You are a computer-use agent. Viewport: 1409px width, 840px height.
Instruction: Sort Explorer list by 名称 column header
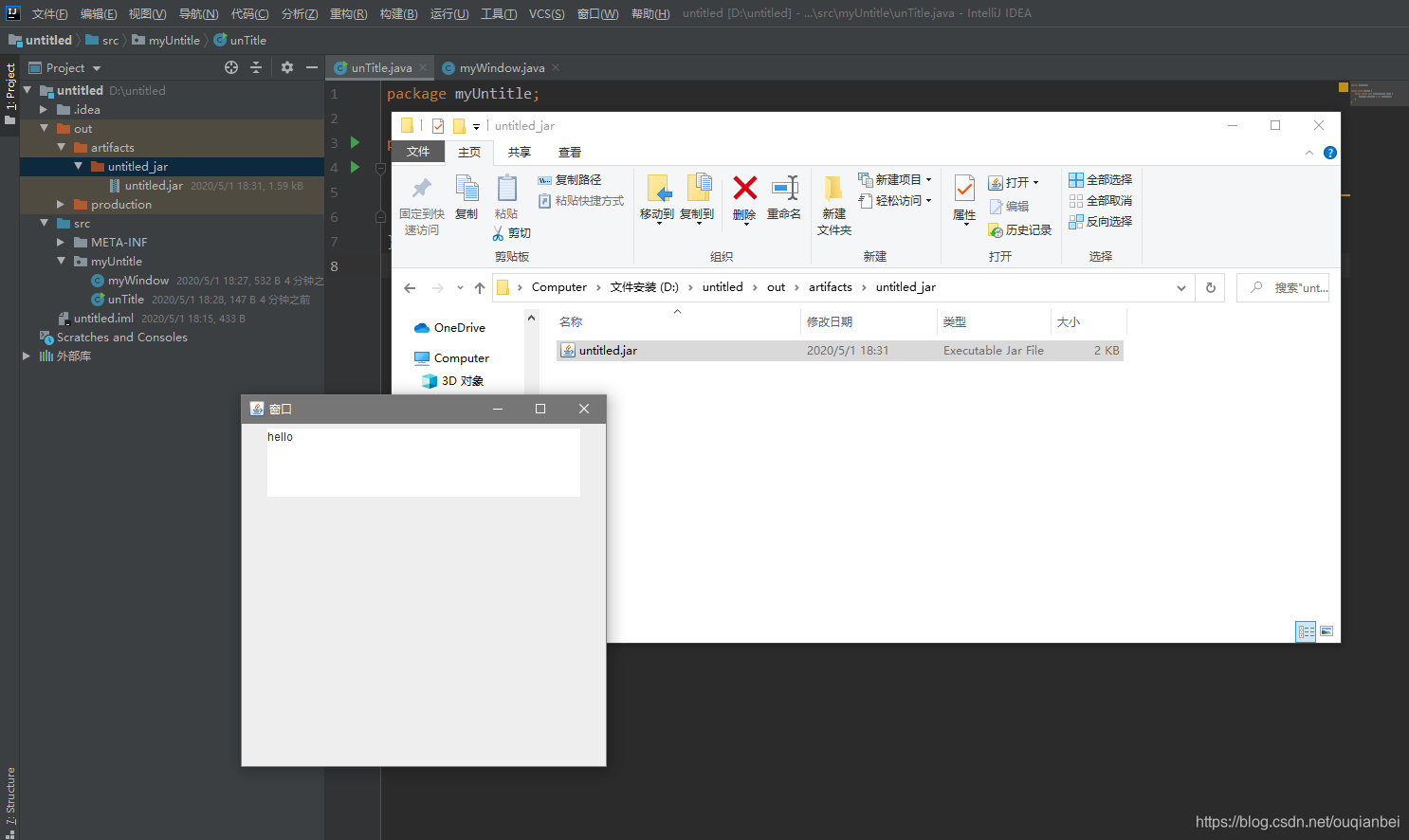(677, 322)
